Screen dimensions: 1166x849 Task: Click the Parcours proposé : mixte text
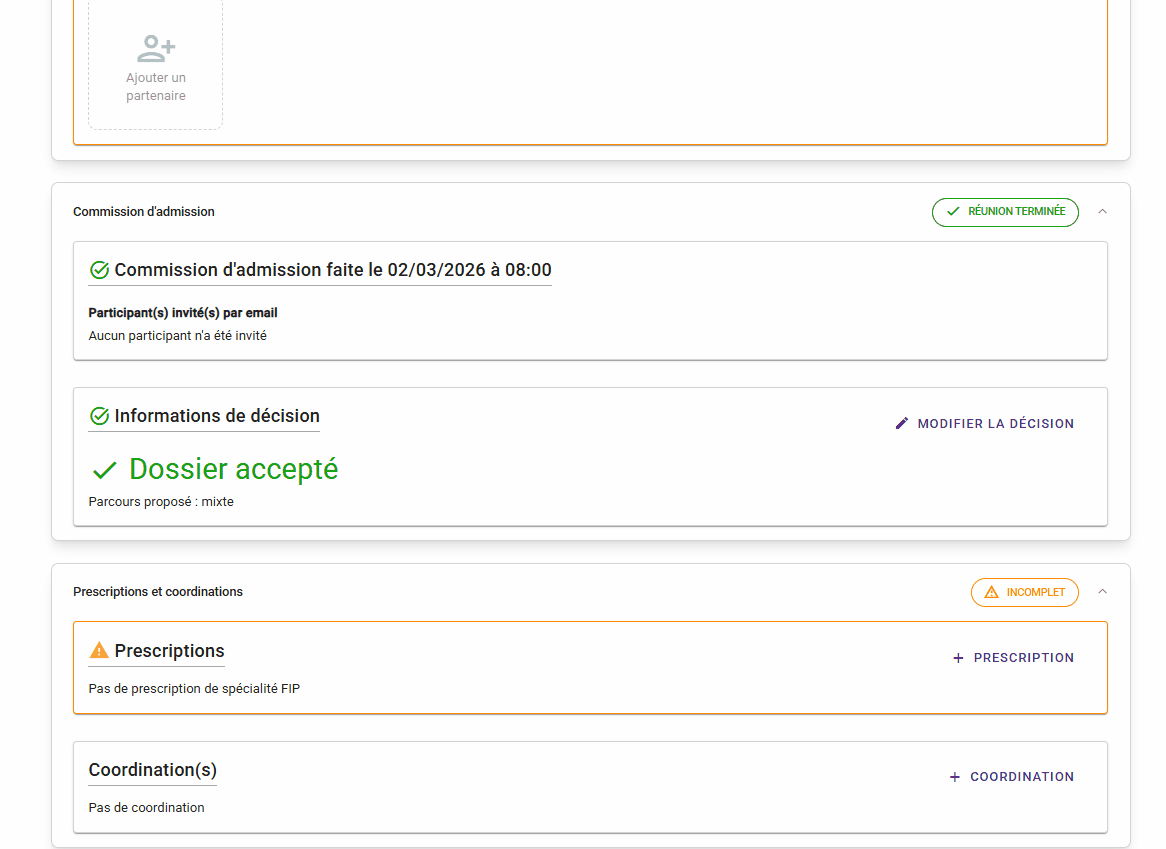point(161,502)
